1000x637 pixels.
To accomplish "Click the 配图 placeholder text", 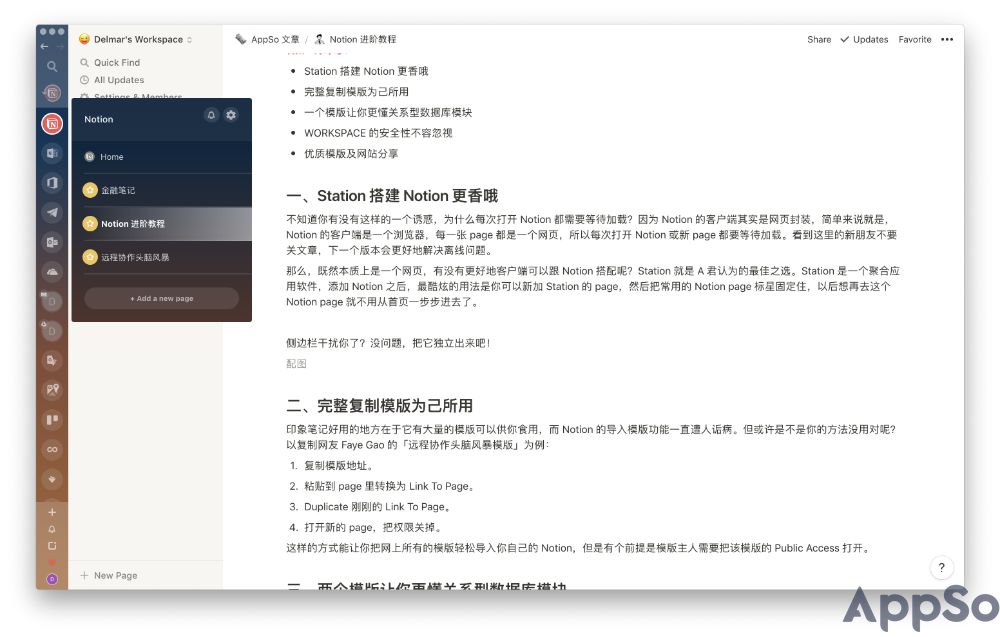I will point(297,363).
